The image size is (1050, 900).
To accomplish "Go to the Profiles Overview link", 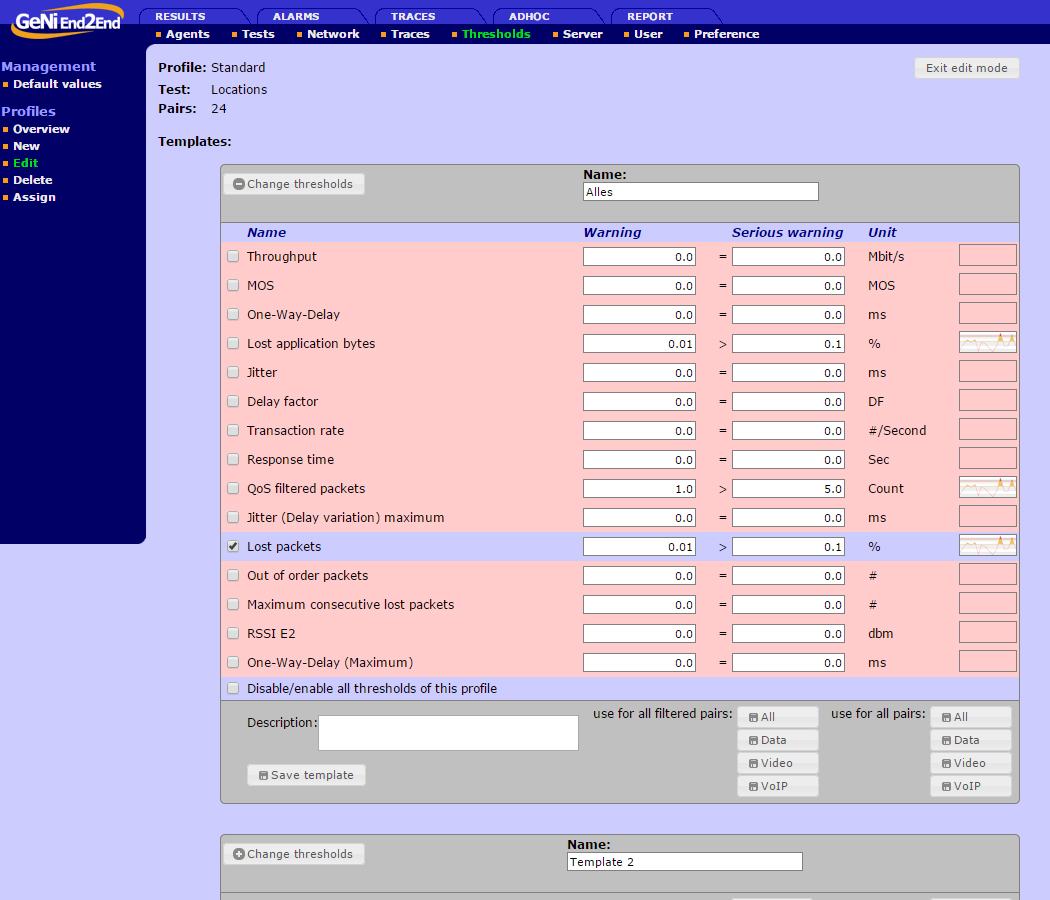I will click(41, 129).
